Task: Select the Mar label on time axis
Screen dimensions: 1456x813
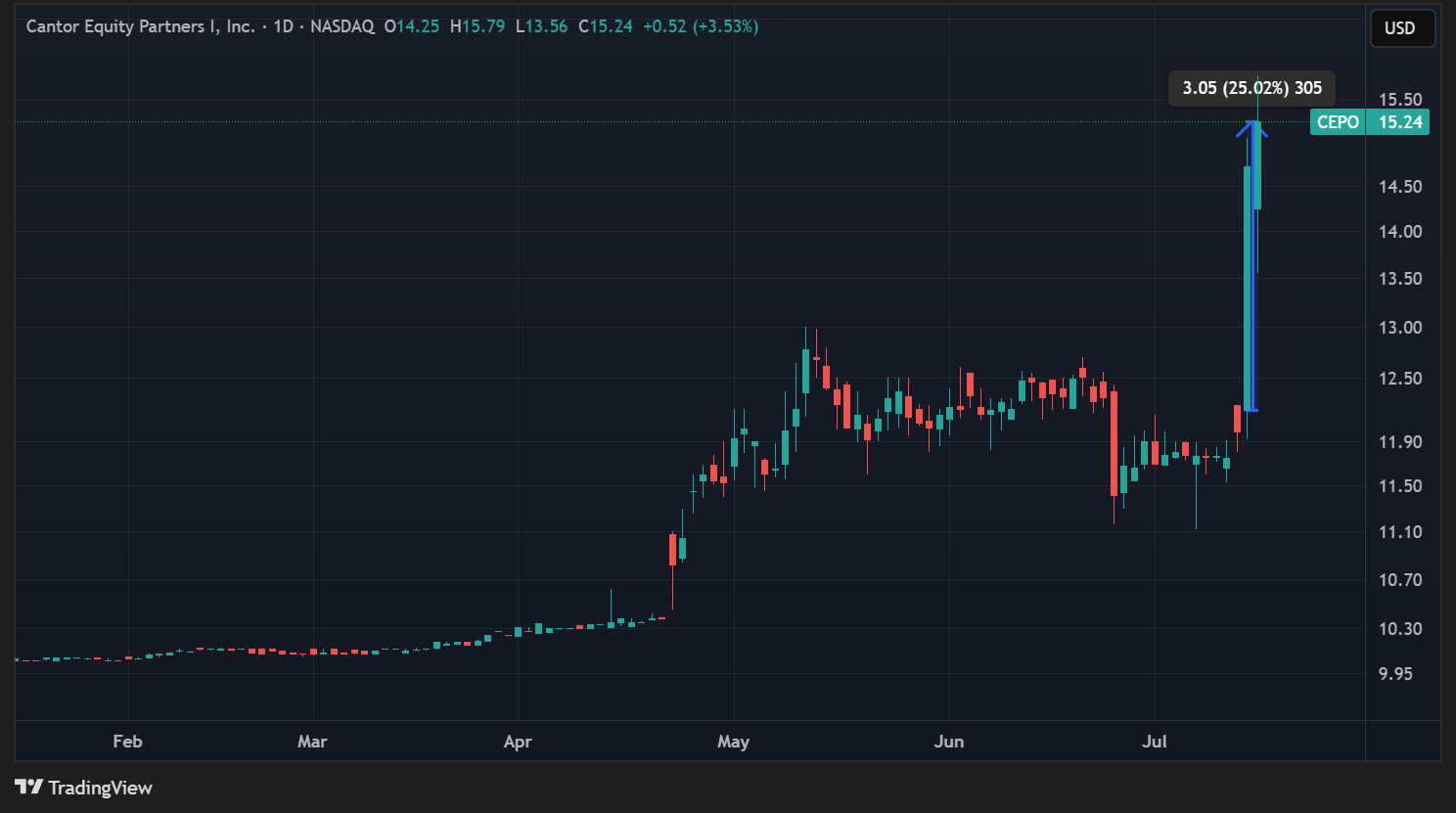Action: [312, 741]
